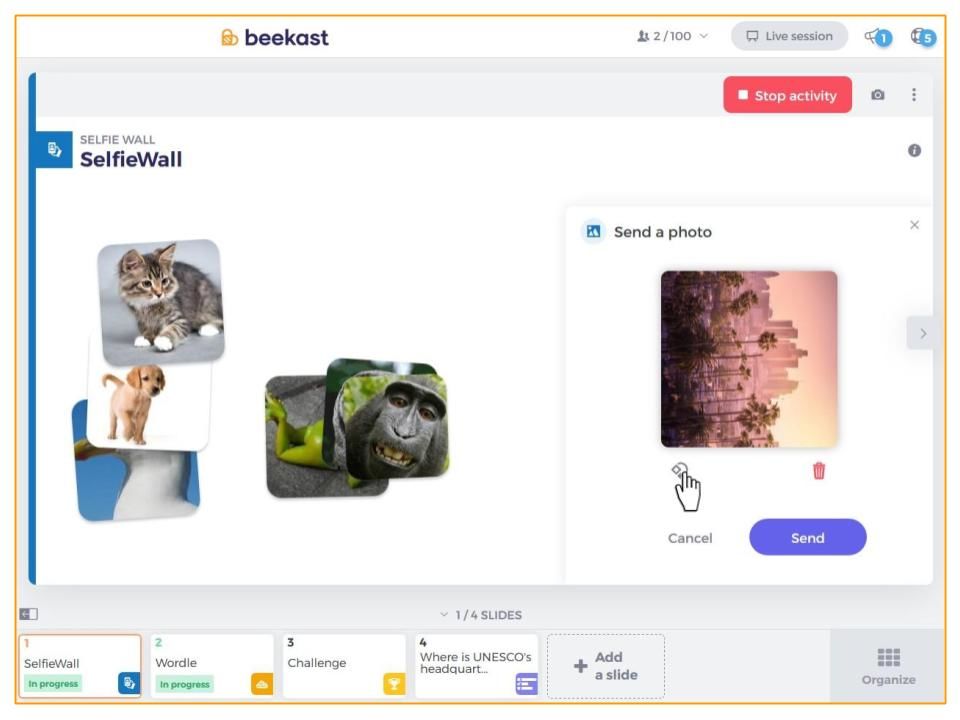Click the Stop activity button
This screenshot has width=960, height=720.
[787, 95]
